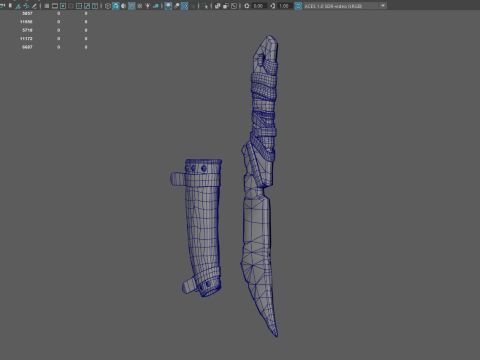
Task: Open the Grease Pencil tool
Action: pyautogui.click(x=34, y=6)
